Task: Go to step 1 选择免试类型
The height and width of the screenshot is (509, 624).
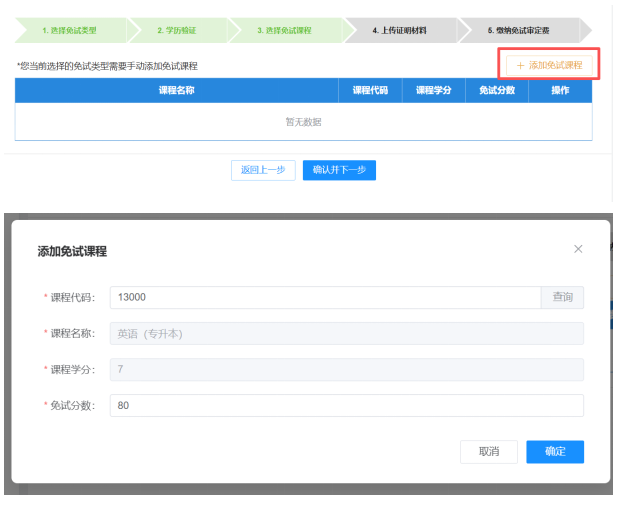Action: [x=69, y=31]
